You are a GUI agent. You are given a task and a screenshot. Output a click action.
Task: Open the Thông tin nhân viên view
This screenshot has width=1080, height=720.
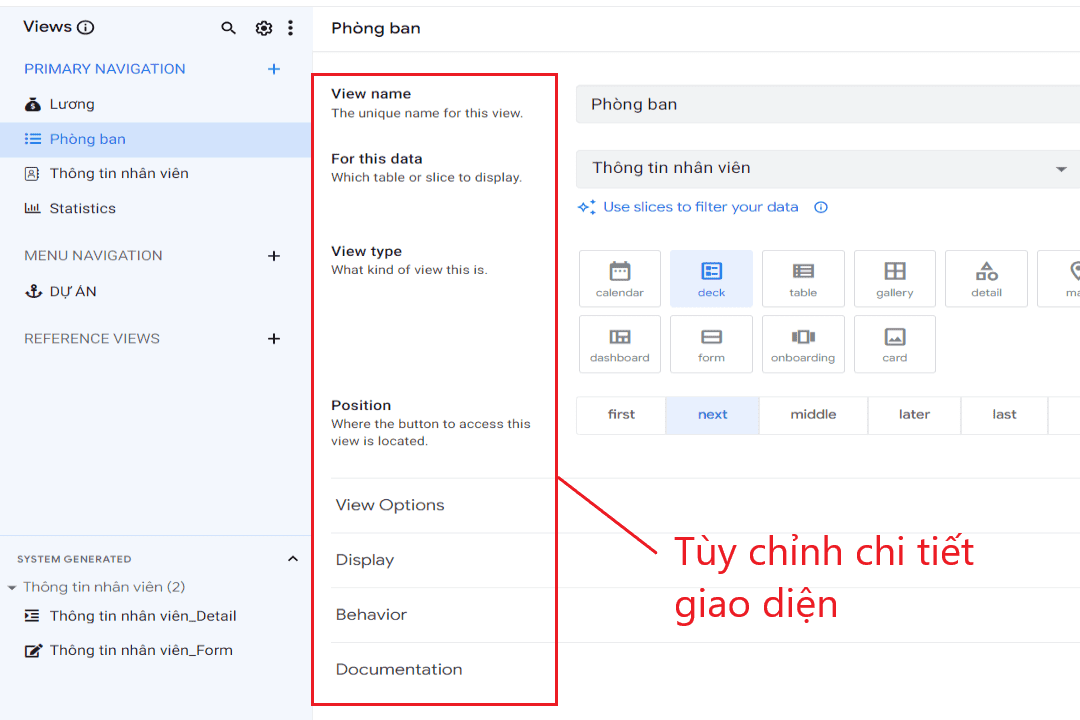119,172
